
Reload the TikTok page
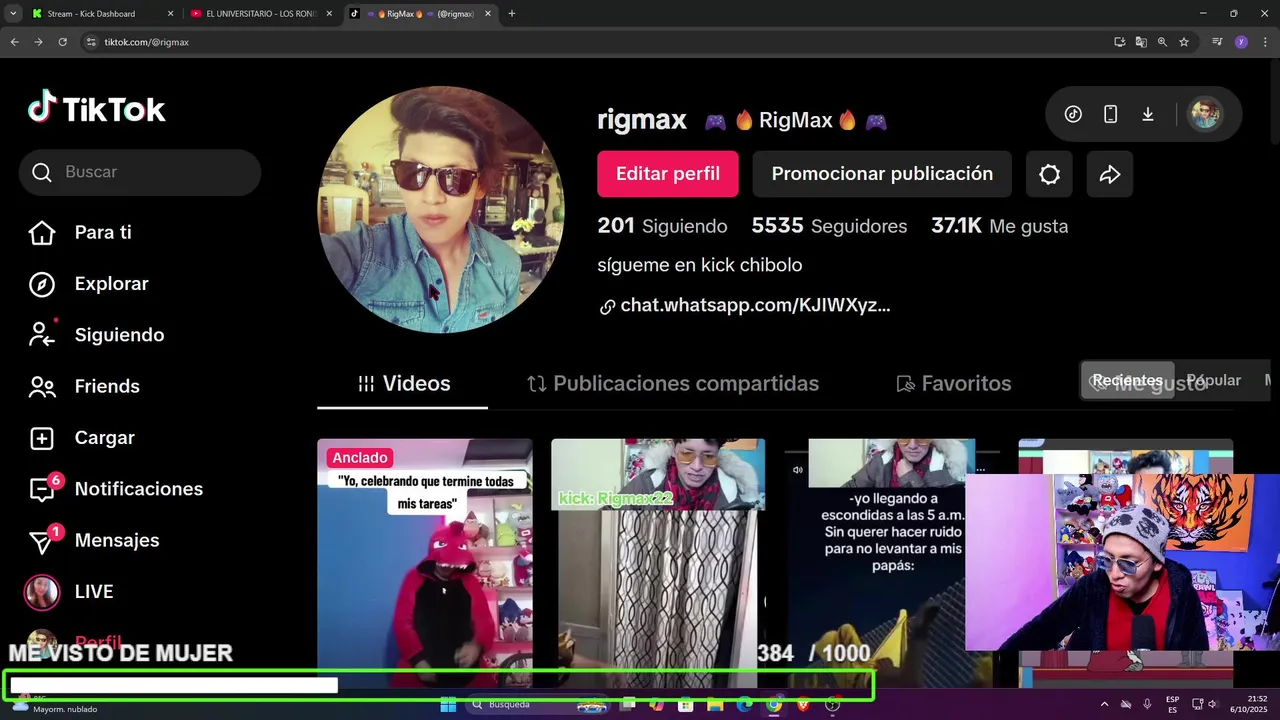point(62,42)
